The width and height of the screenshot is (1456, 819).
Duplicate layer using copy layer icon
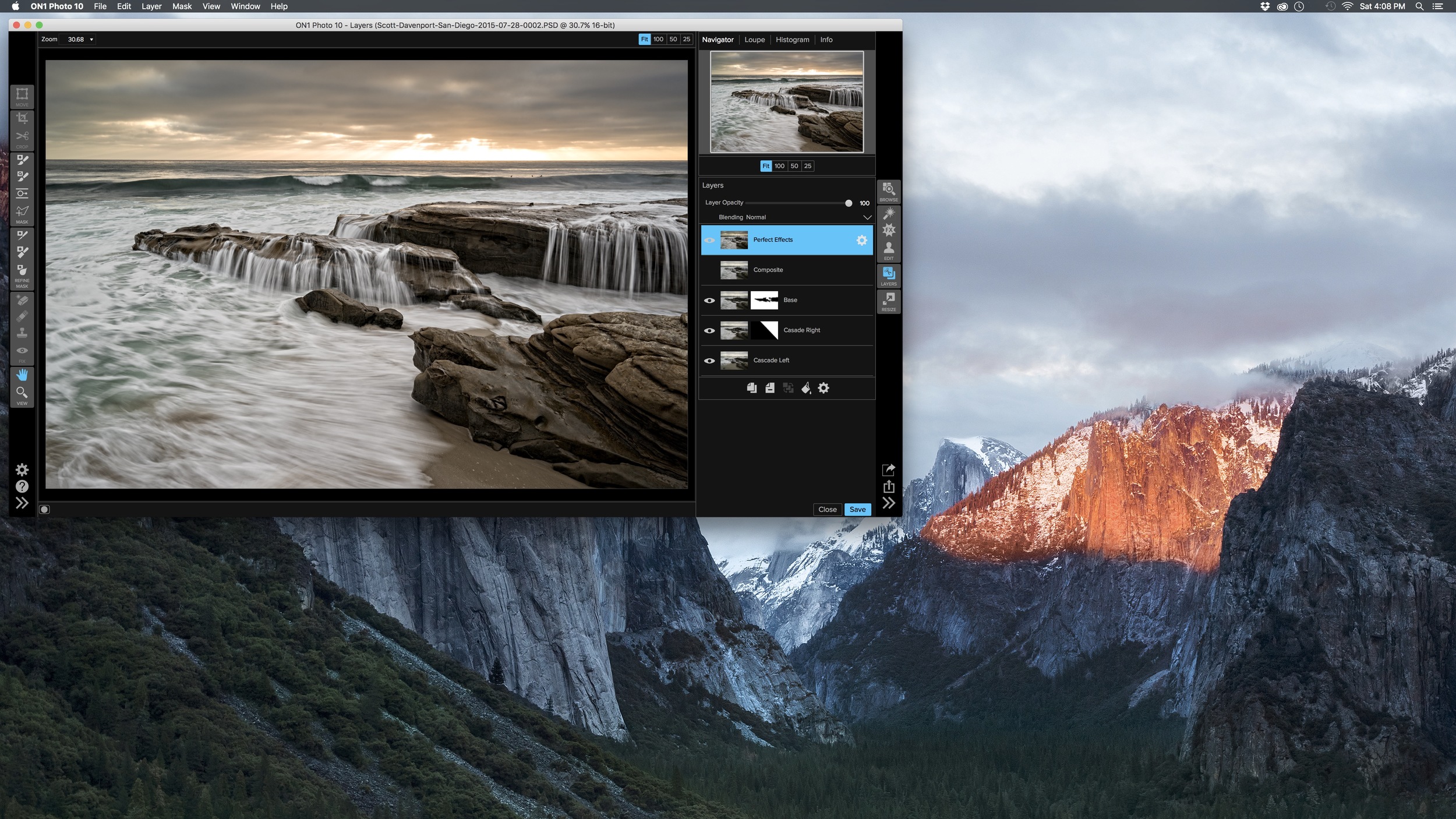[752, 388]
